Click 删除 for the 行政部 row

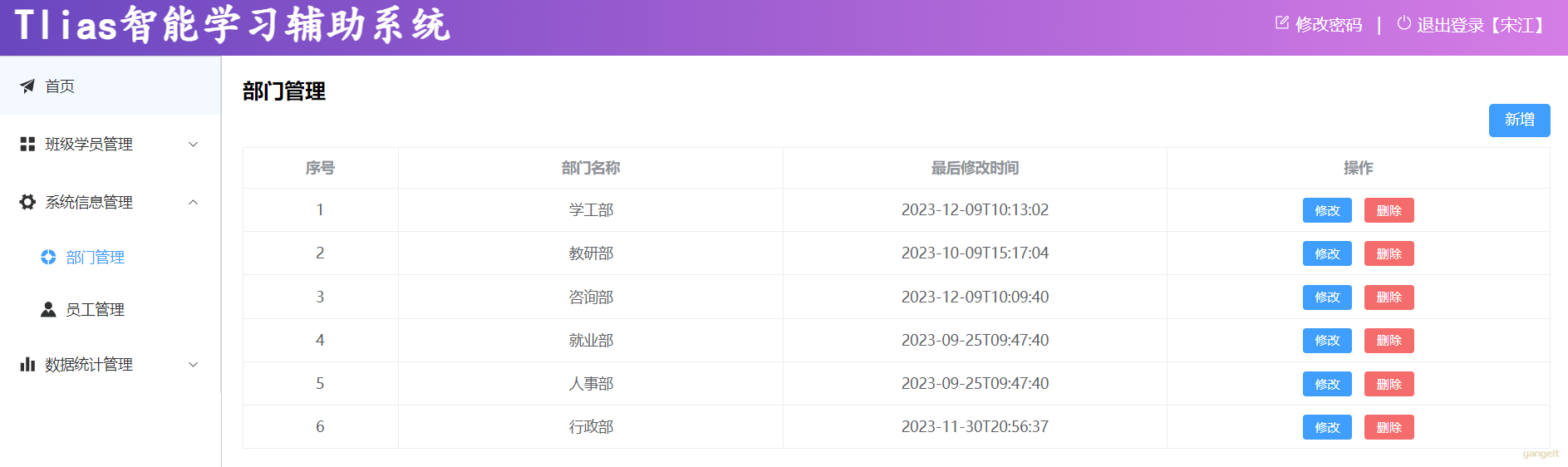[x=1389, y=427]
